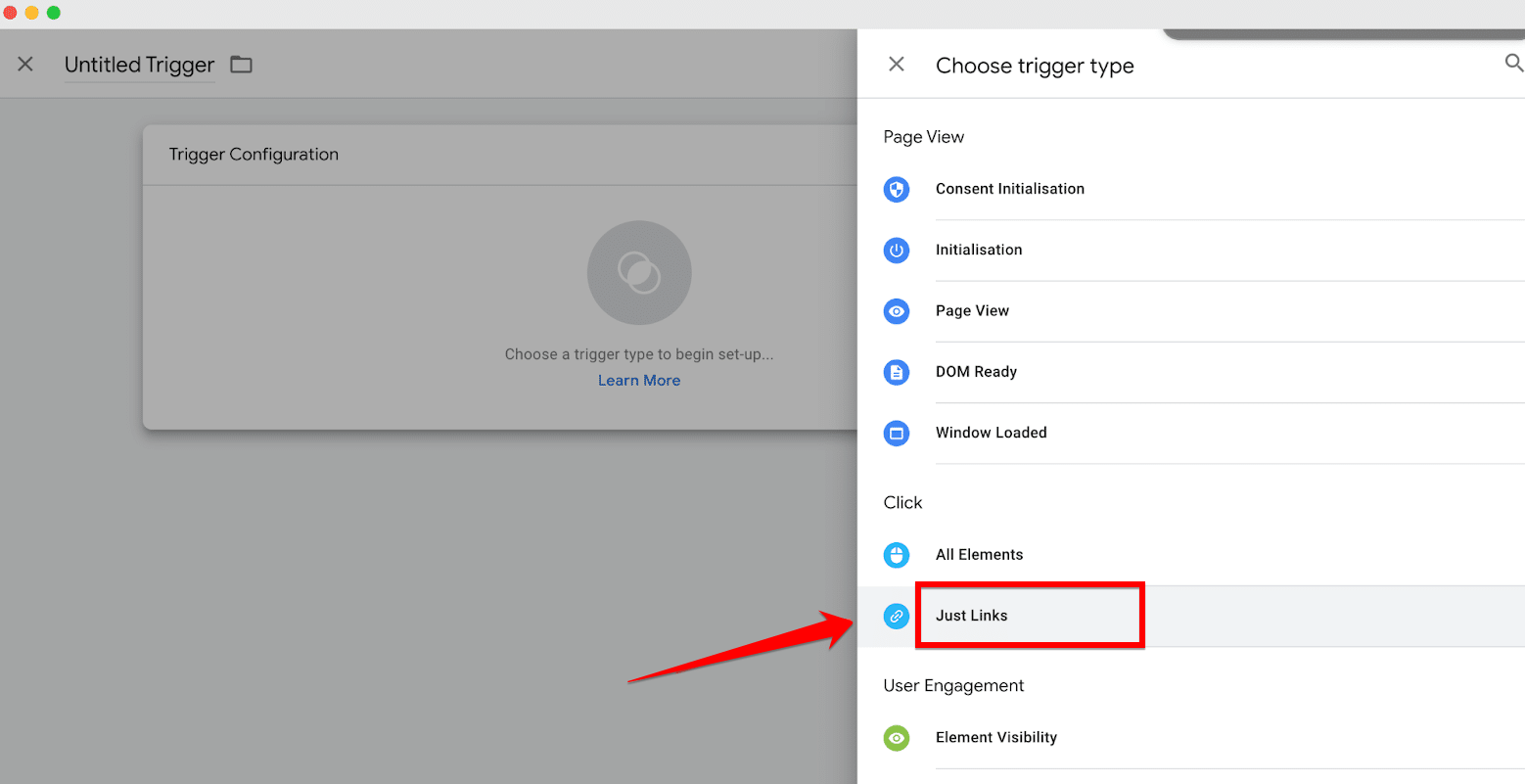This screenshot has height=784, width=1525.
Task: Close the Untitled Trigger editor
Action: (25, 65)
